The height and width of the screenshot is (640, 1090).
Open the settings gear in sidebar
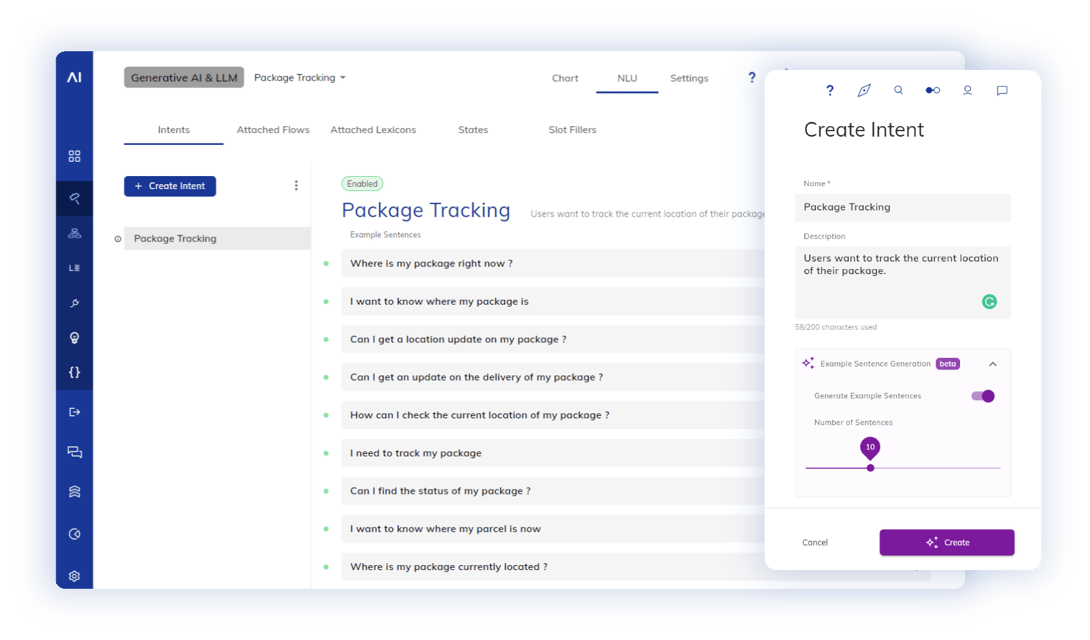pyautogui.click(x=74, y=576)
